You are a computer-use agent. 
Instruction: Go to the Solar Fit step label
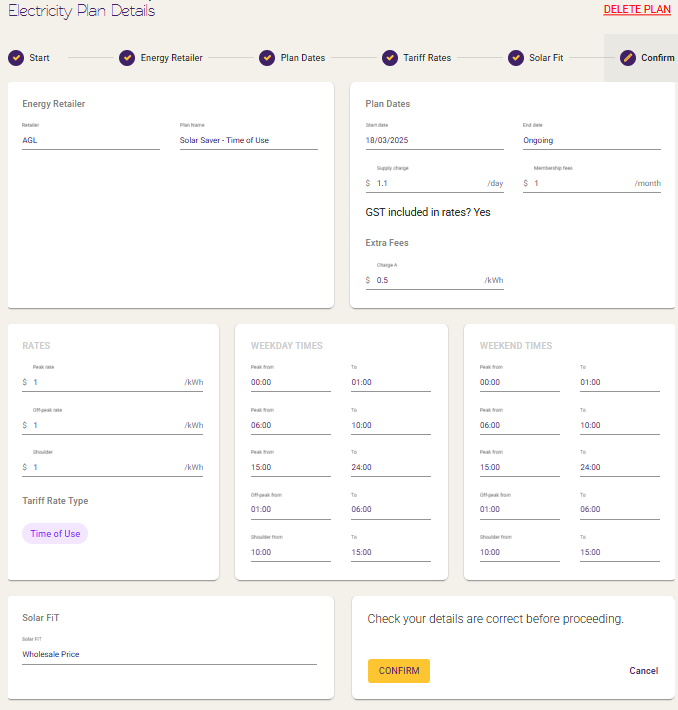tap(546, 58)
